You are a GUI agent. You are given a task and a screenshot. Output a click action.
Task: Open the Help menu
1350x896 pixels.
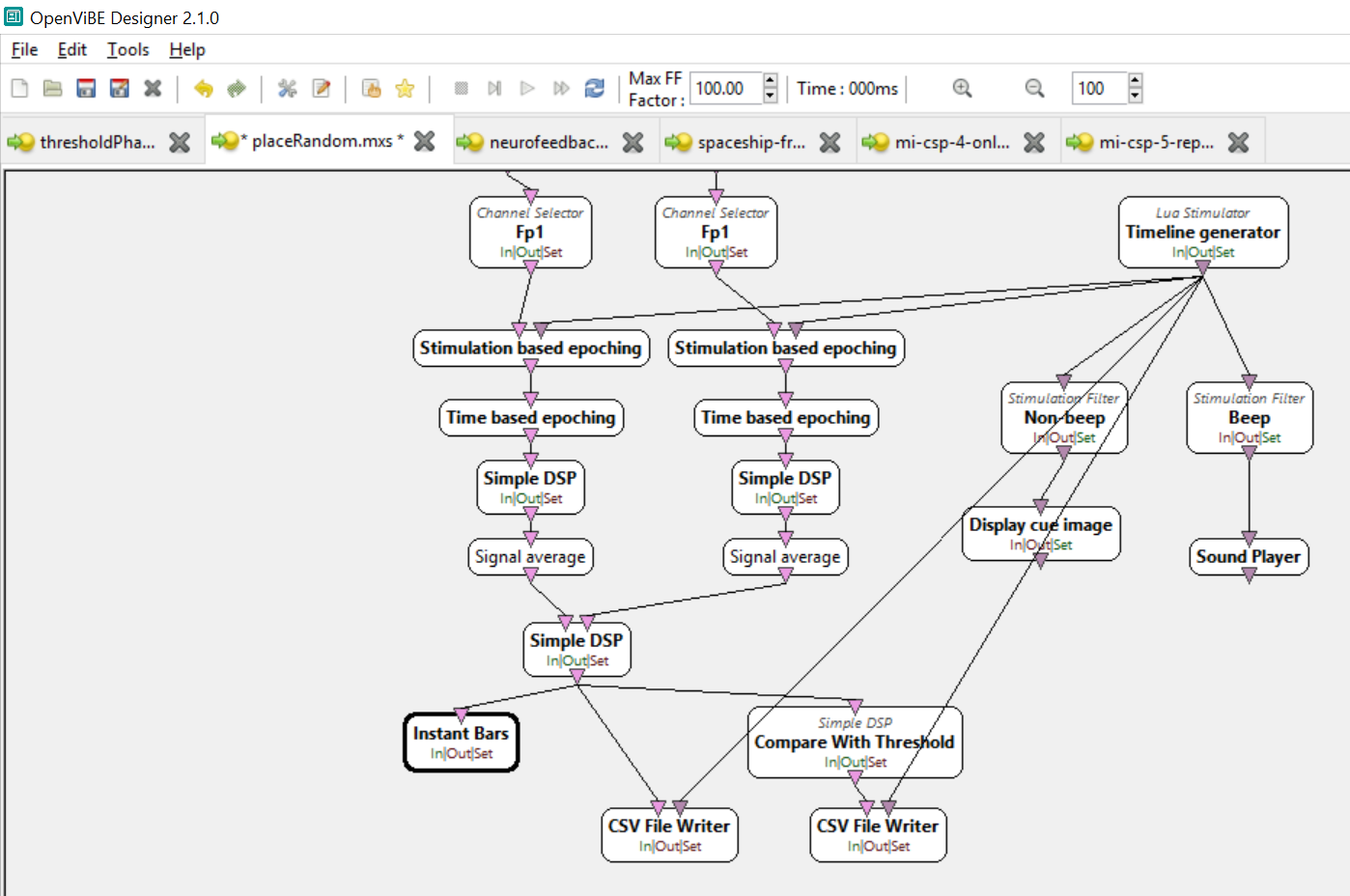tap(187, 49)
